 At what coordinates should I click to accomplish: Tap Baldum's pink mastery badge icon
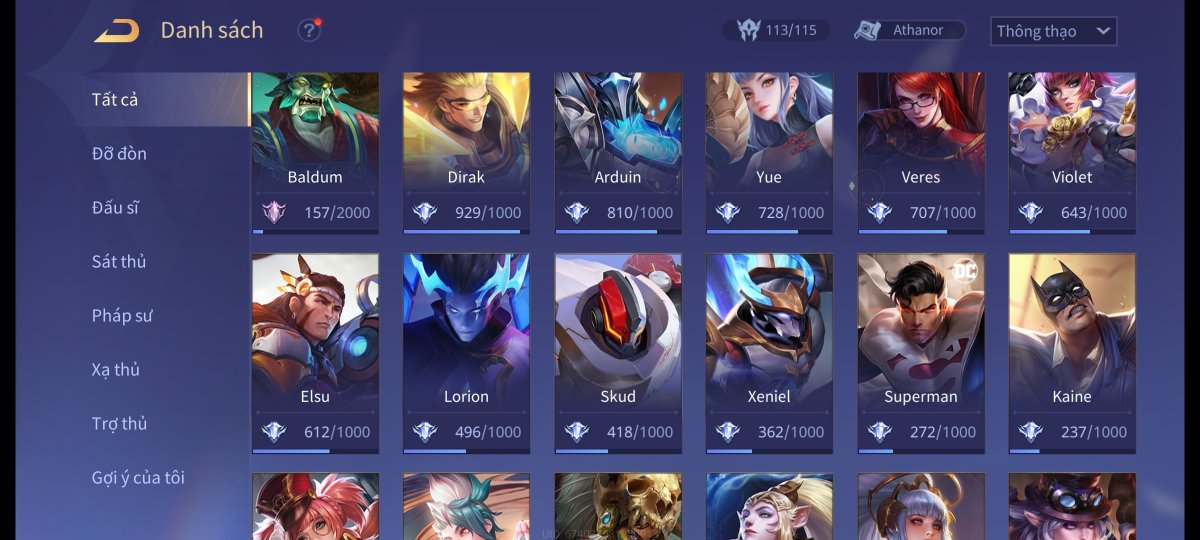(x=274, y=212)
